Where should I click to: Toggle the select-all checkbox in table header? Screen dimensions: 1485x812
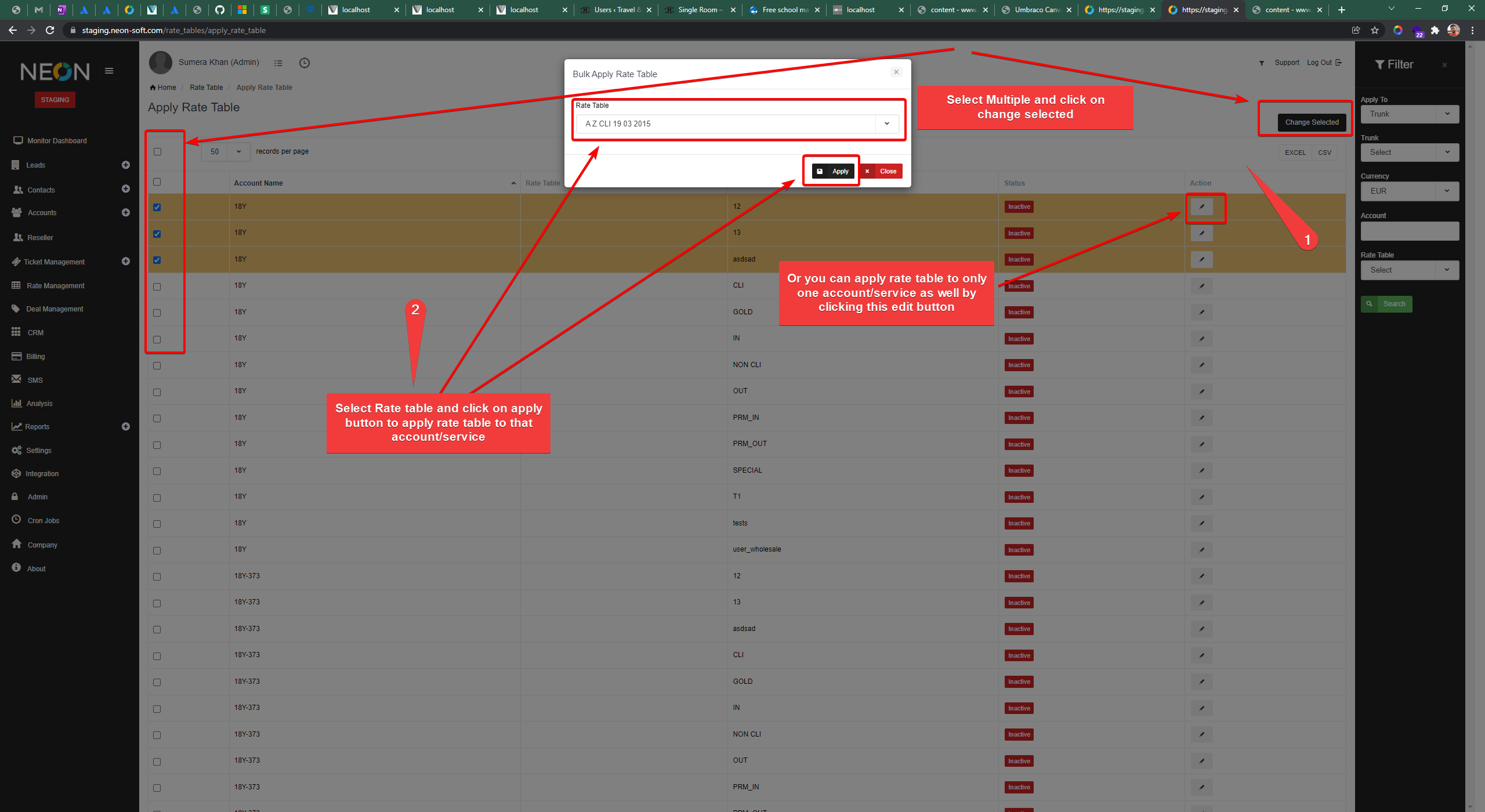click(x=157, y=182)
